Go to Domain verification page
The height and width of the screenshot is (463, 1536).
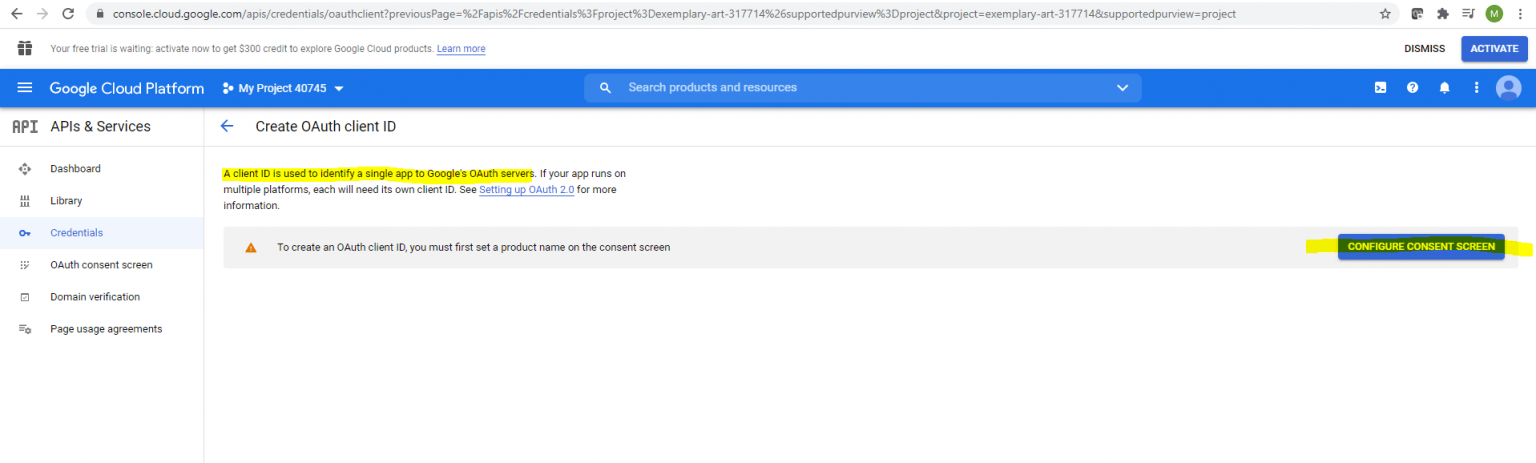pyautogui.click(x=95, y=297)
